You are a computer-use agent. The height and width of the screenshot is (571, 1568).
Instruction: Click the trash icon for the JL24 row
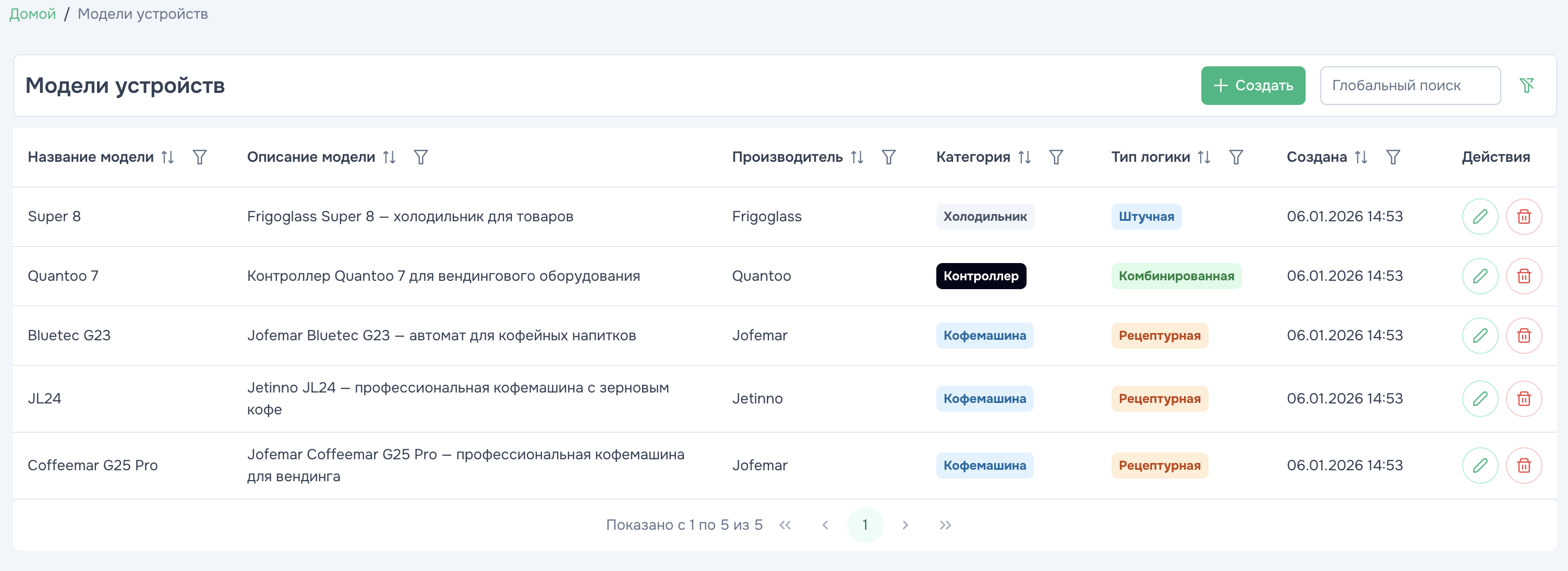pos(1523,399)
